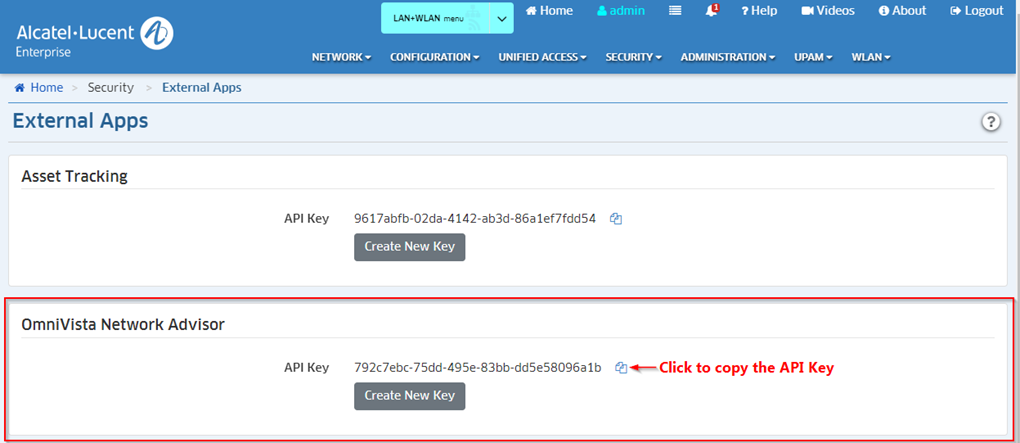Copy the OmniVista Network Advisor API key
1020x443 pixels.
click(x=621, y=368)
